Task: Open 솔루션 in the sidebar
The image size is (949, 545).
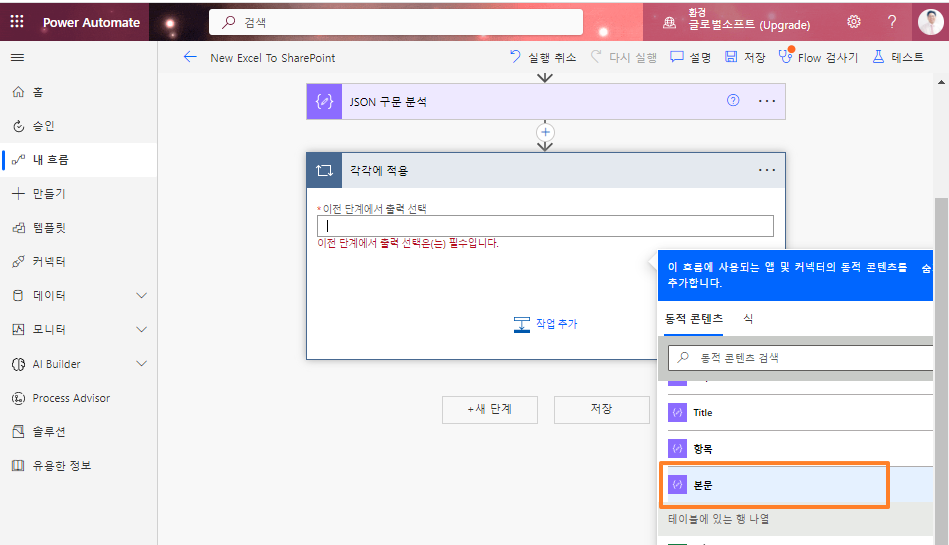Action: tap(79, 432)
